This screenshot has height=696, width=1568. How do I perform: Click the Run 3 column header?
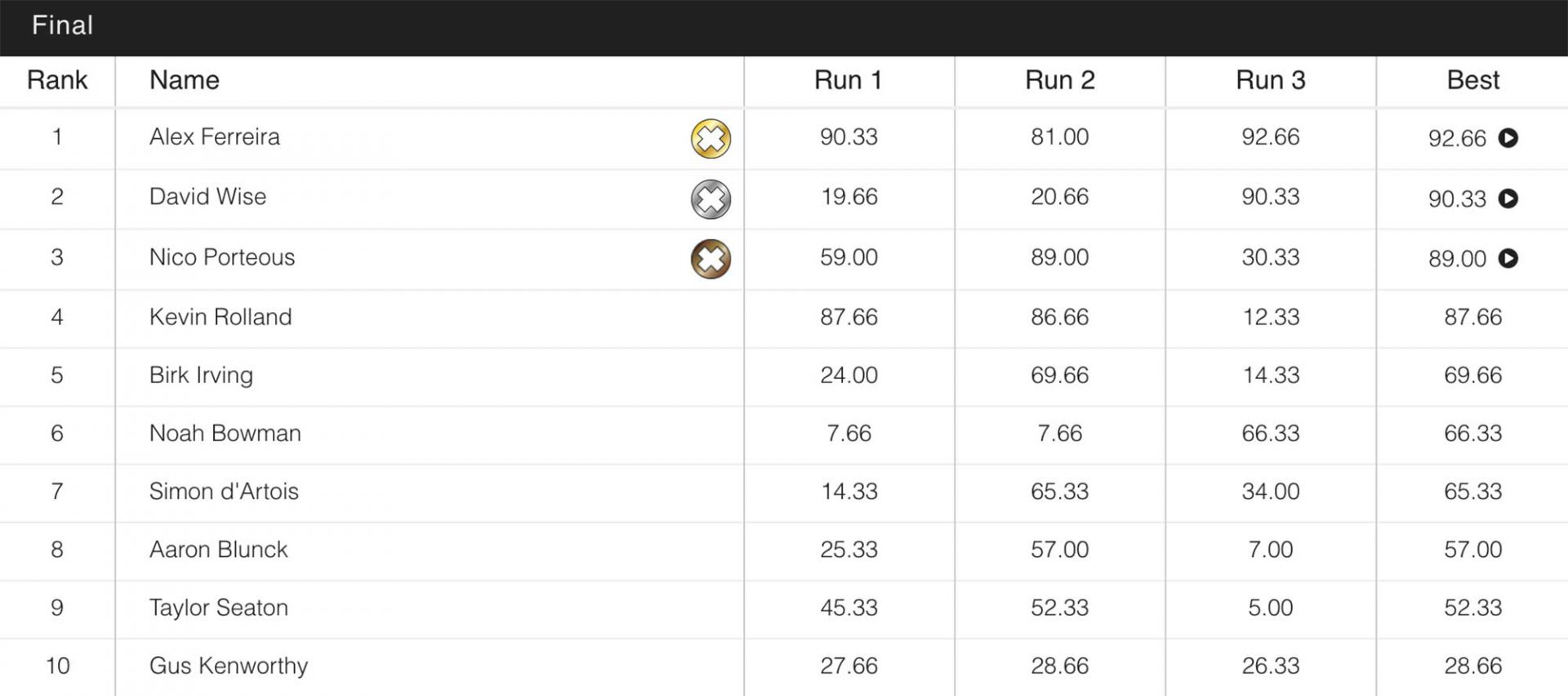[x=1270, y=80]
